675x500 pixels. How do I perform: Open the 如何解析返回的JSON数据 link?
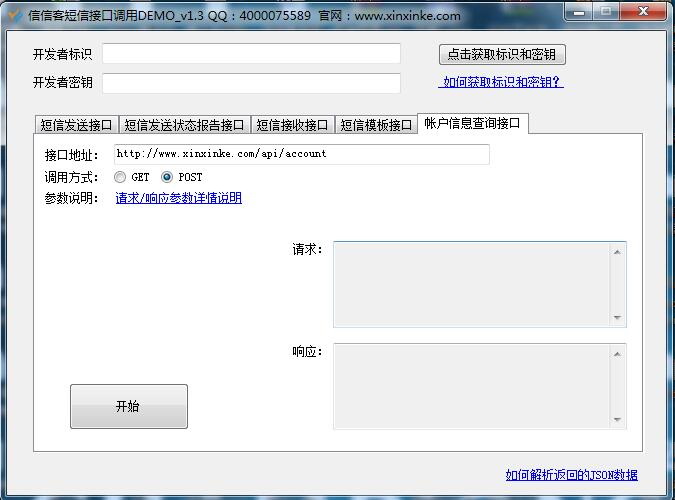point(571,475)
